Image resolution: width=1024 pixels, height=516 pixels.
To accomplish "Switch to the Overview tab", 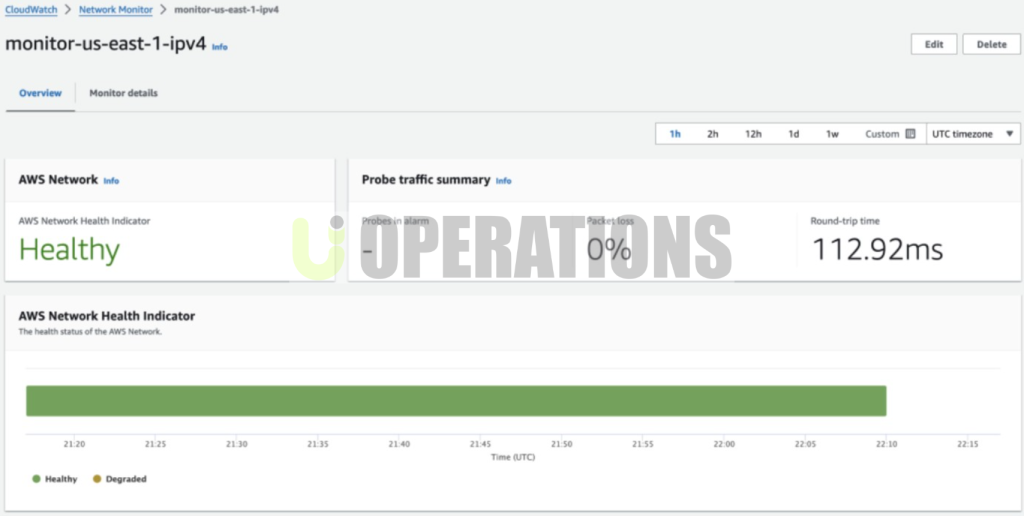I will [40, 93].
